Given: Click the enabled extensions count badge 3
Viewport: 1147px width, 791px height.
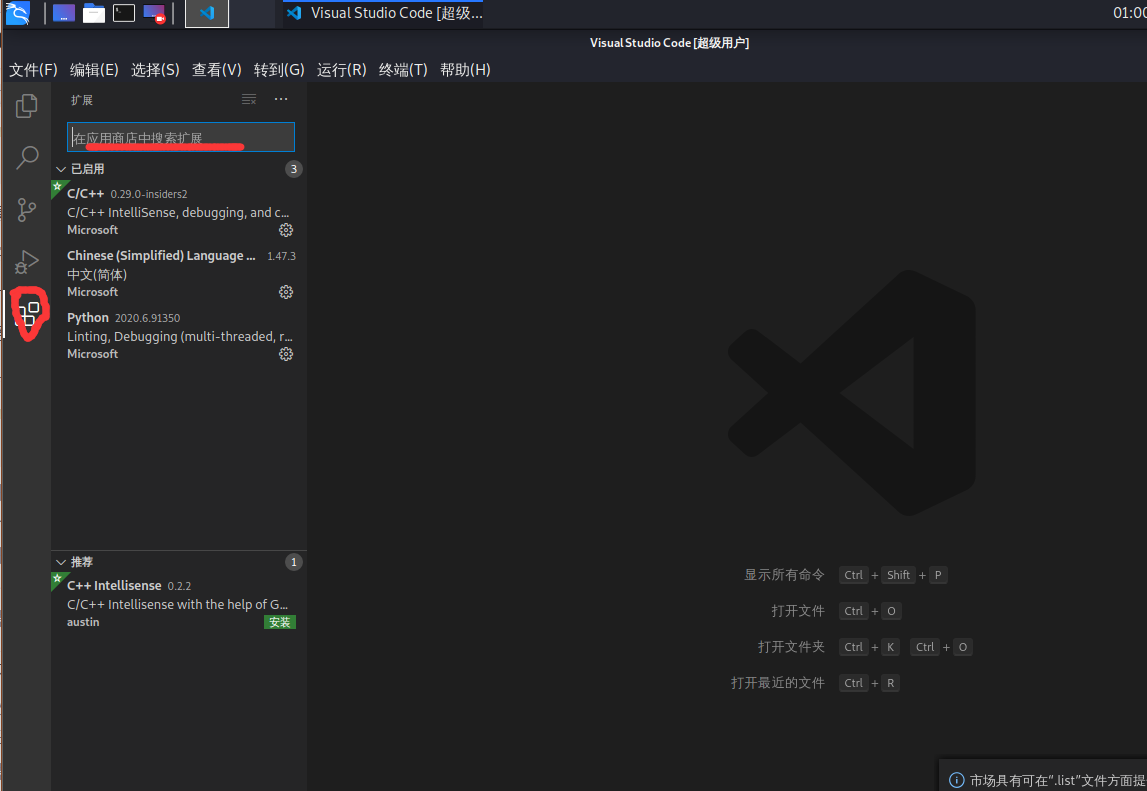Looking at the screenshot, I should click(293, 170).
